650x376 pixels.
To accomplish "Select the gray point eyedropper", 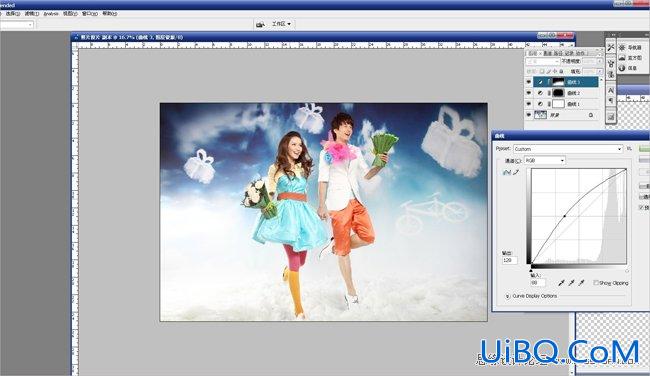I will click(x=571, y=283).
